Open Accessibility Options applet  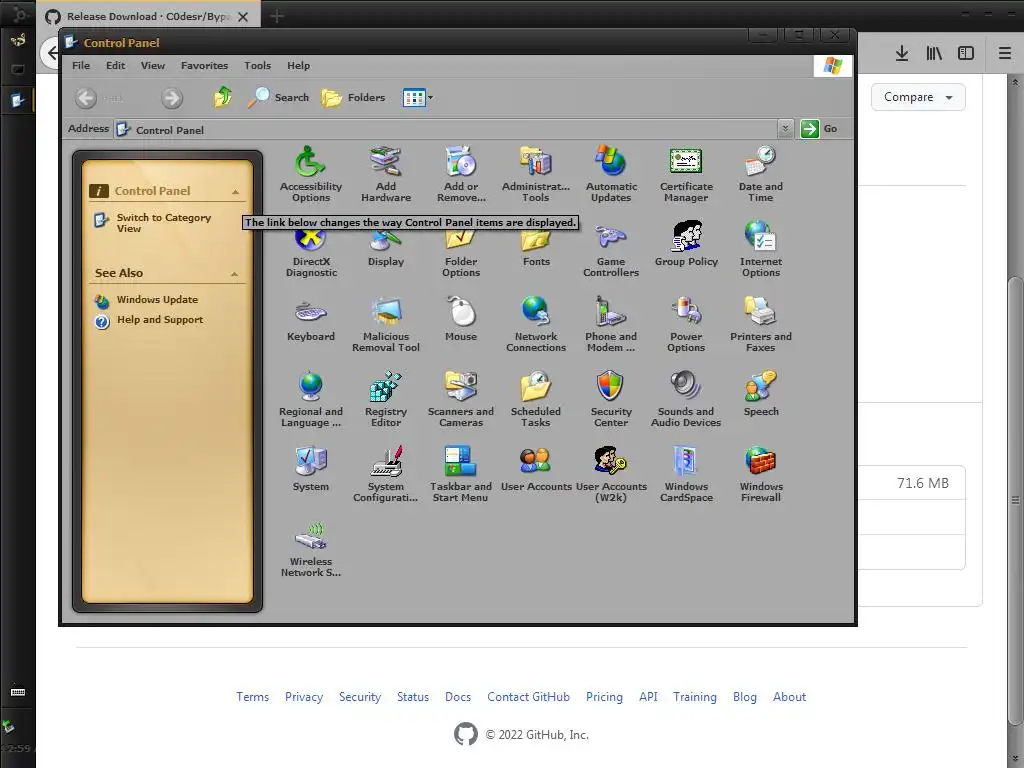[x=311, y=174]
